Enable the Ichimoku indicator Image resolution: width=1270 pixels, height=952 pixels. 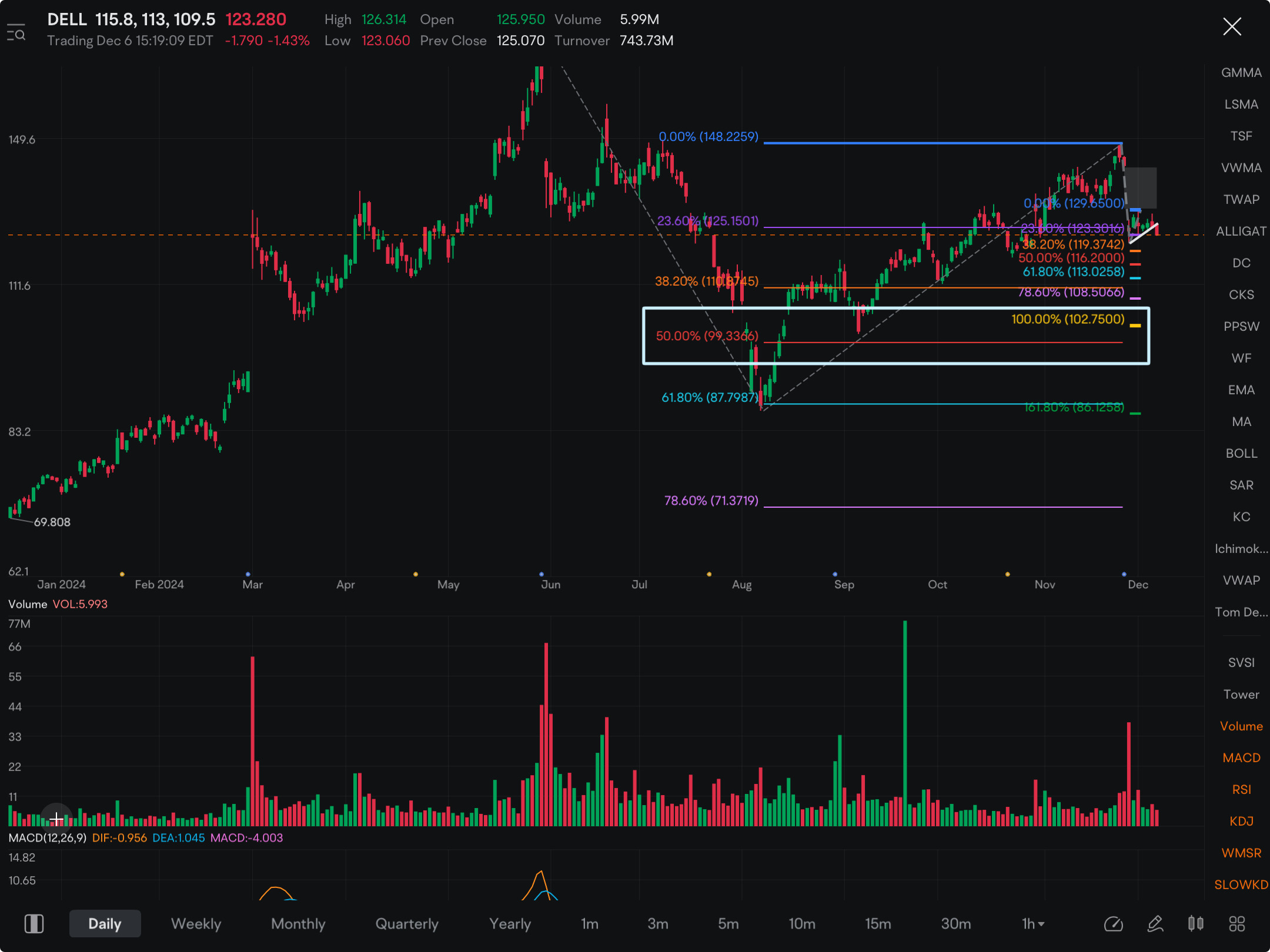[1241, 549]
